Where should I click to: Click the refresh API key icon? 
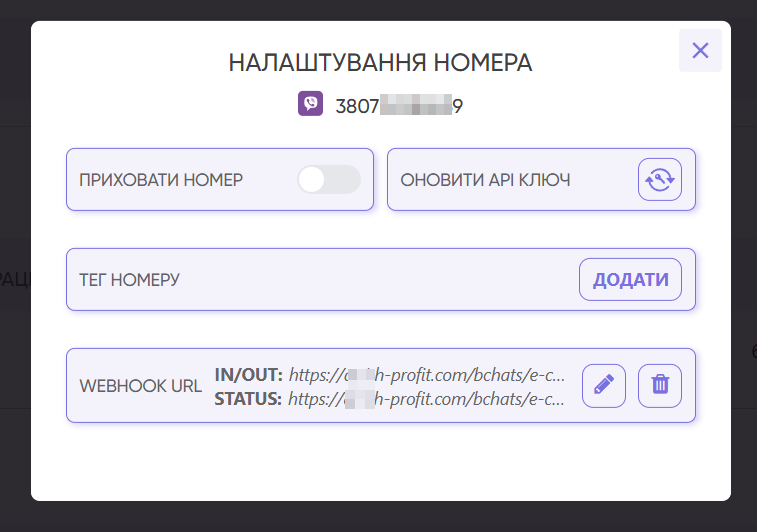coord(659,180)
